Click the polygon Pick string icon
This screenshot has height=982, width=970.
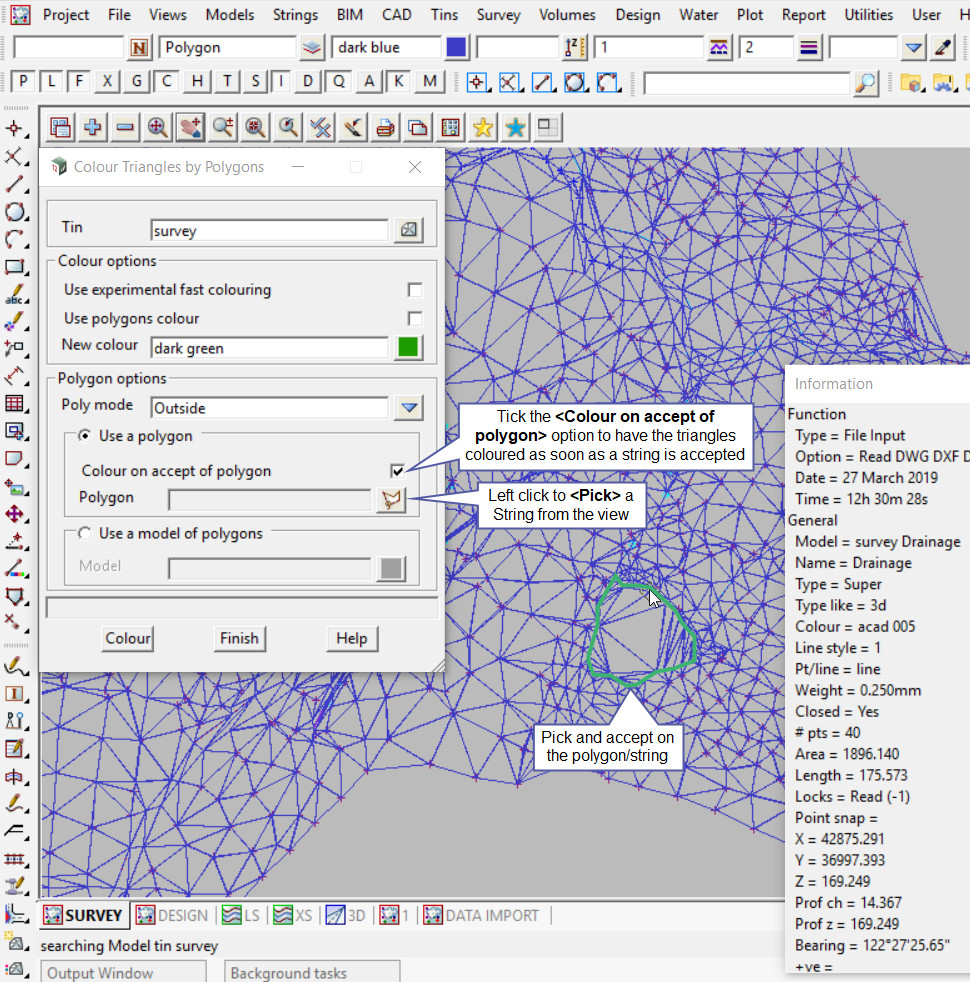click(391, 499)
